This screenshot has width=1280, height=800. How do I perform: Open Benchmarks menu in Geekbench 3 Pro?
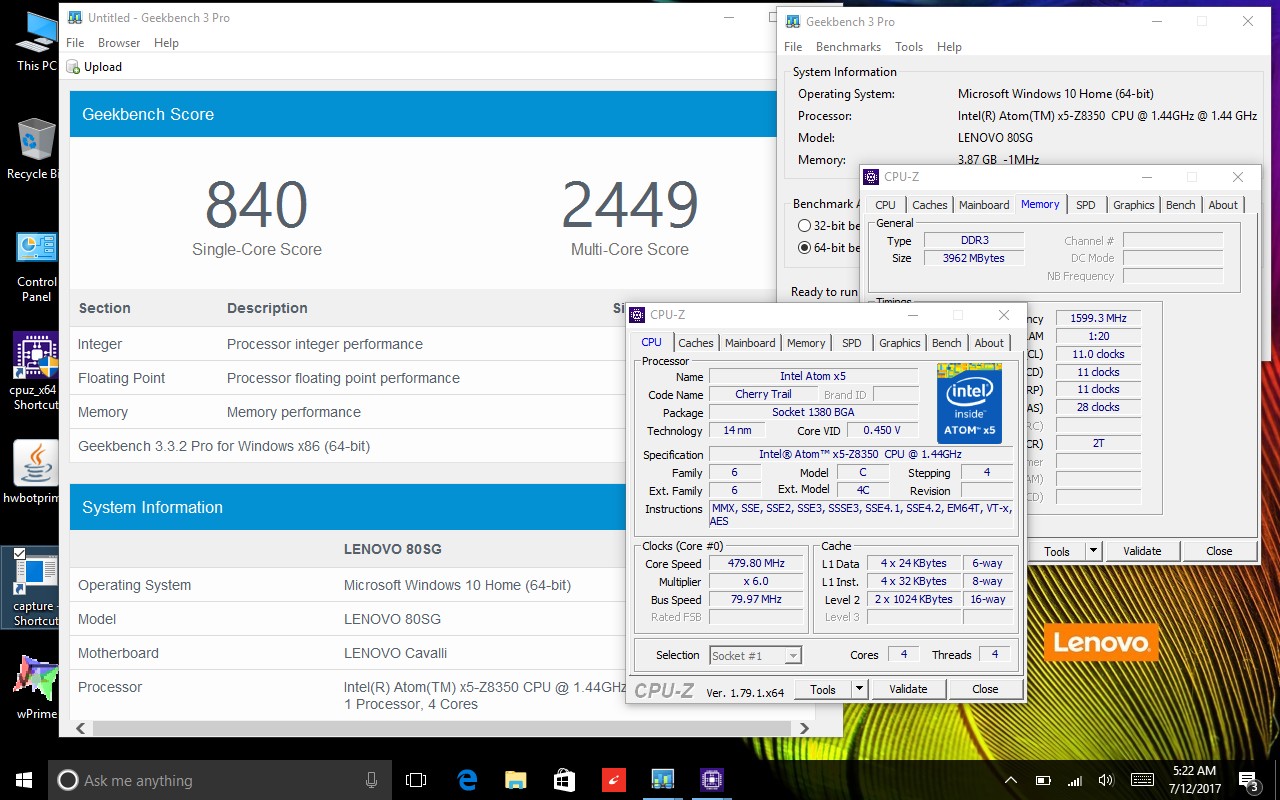[x=848, y=47]
